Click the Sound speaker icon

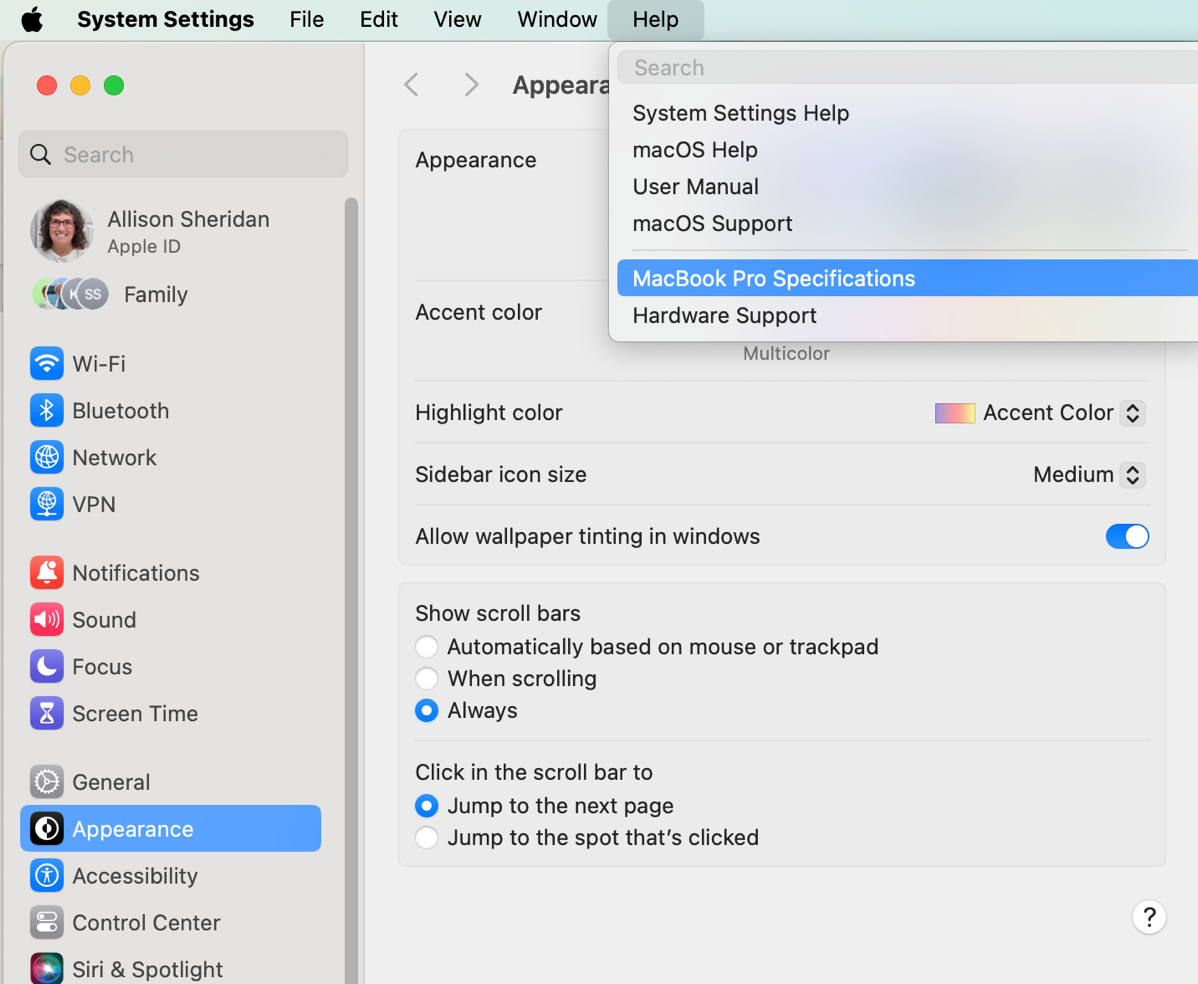tap(47, 620)
